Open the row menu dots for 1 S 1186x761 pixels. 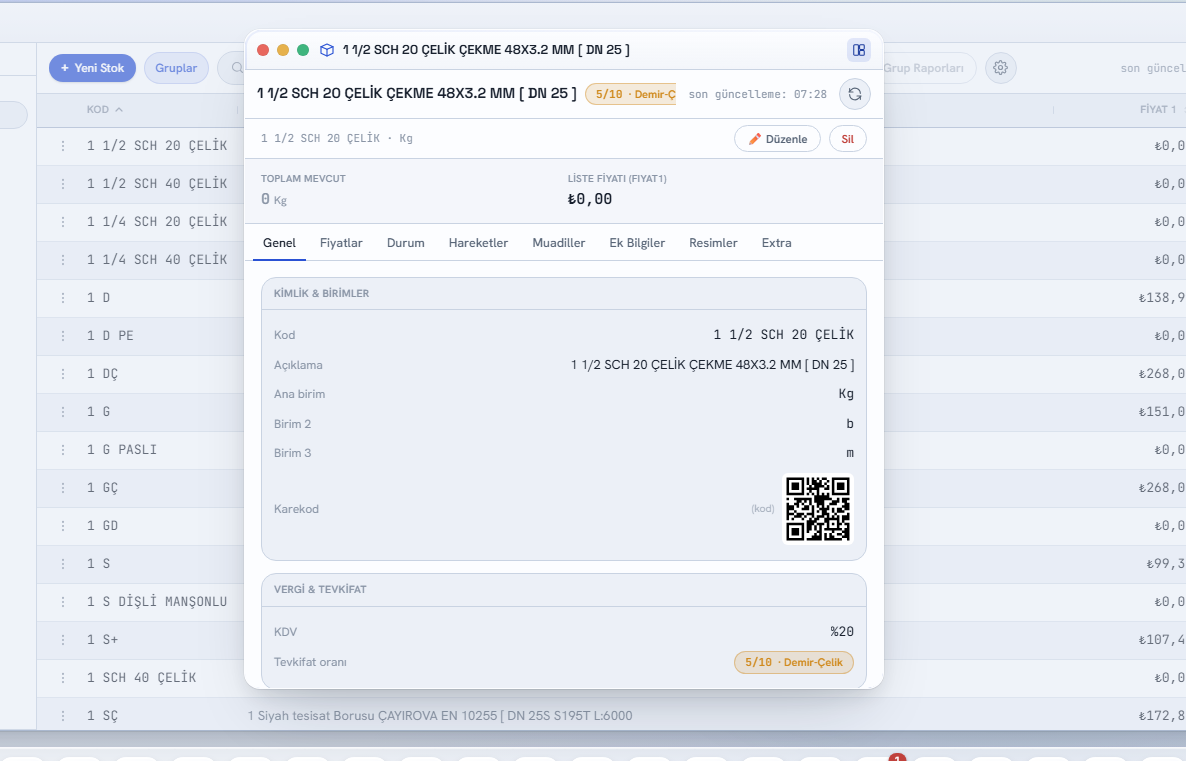click(x=63, y=564)
